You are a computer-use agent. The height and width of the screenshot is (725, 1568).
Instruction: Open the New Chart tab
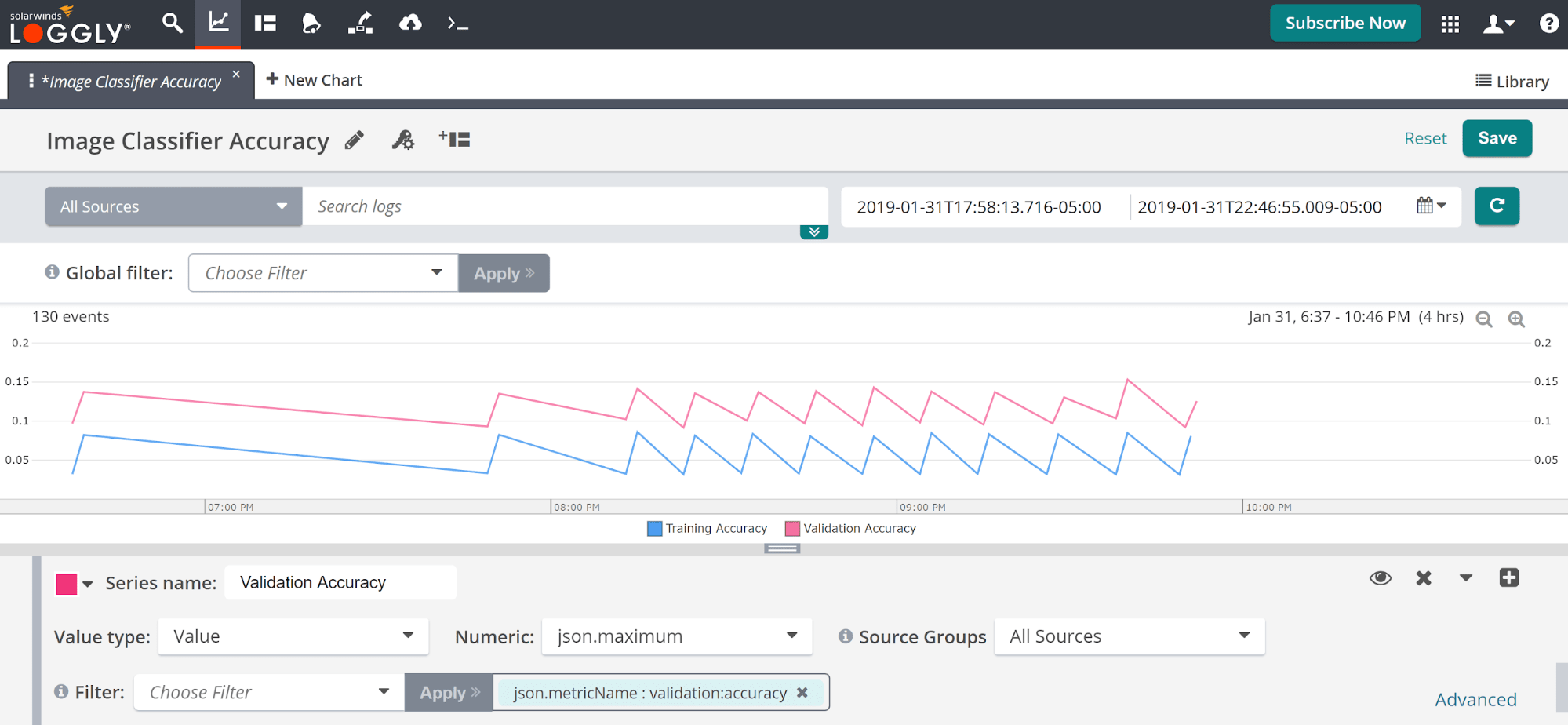pos(314,80)
